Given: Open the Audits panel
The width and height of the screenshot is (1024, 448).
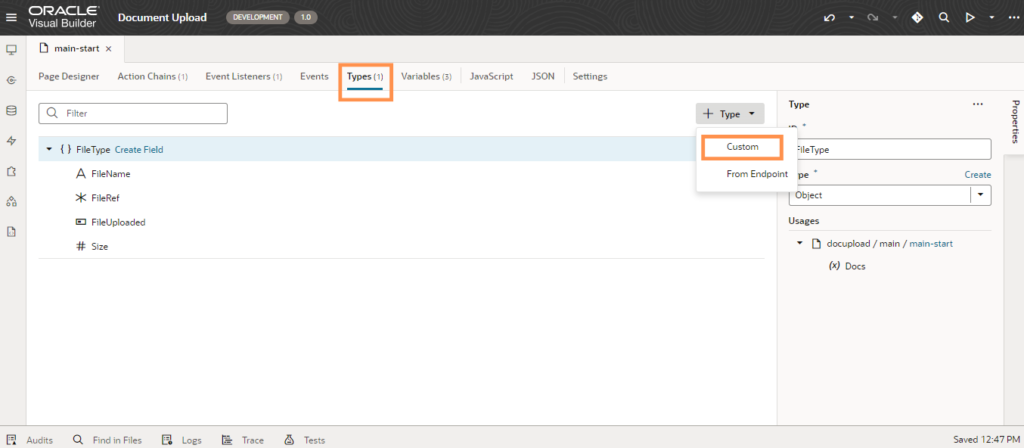Looking at the screenshot, I should 30,440.
